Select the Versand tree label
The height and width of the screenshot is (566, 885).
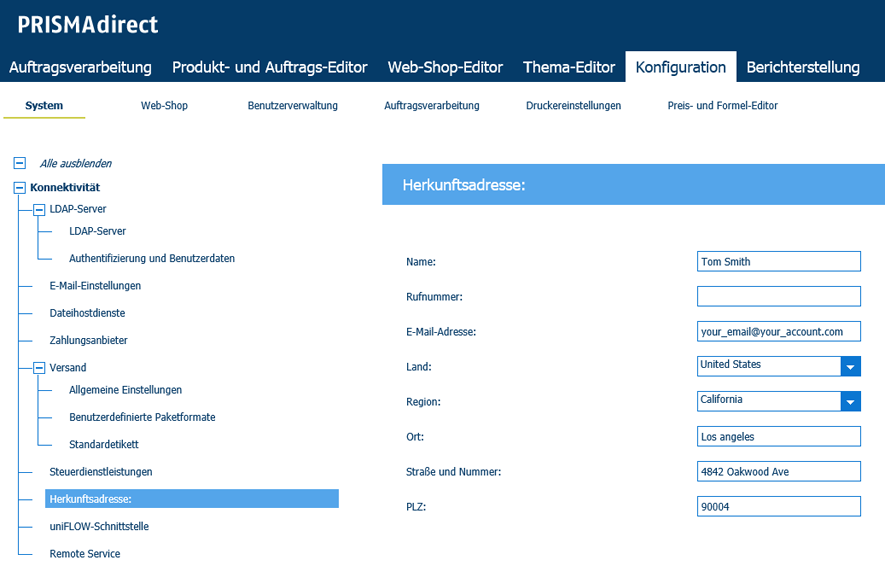pyautogui.click(x=68, y=368)
